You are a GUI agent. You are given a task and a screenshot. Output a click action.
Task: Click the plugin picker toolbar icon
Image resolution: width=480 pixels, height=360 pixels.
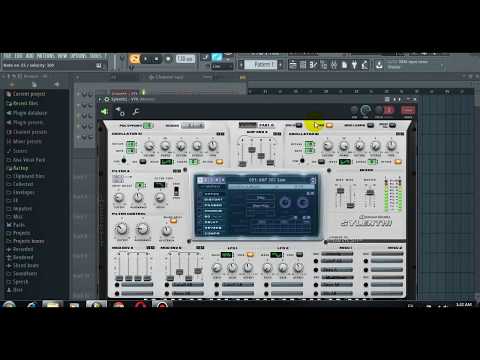354,65
